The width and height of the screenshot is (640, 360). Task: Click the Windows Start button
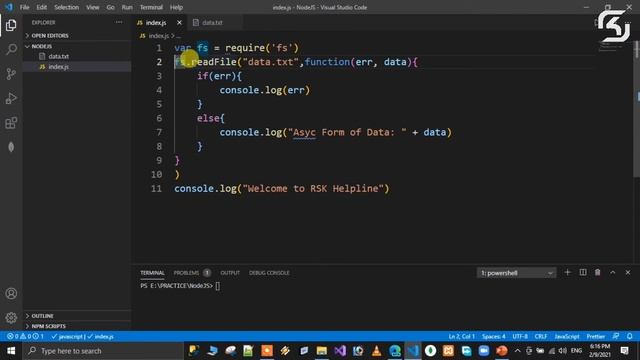(11, 351)
